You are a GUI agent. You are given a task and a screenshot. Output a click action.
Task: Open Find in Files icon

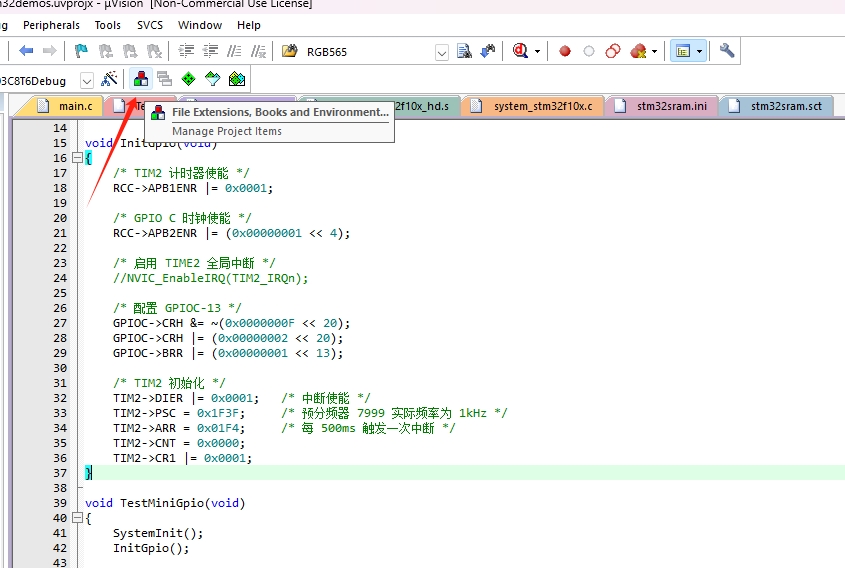coord(289,51)
